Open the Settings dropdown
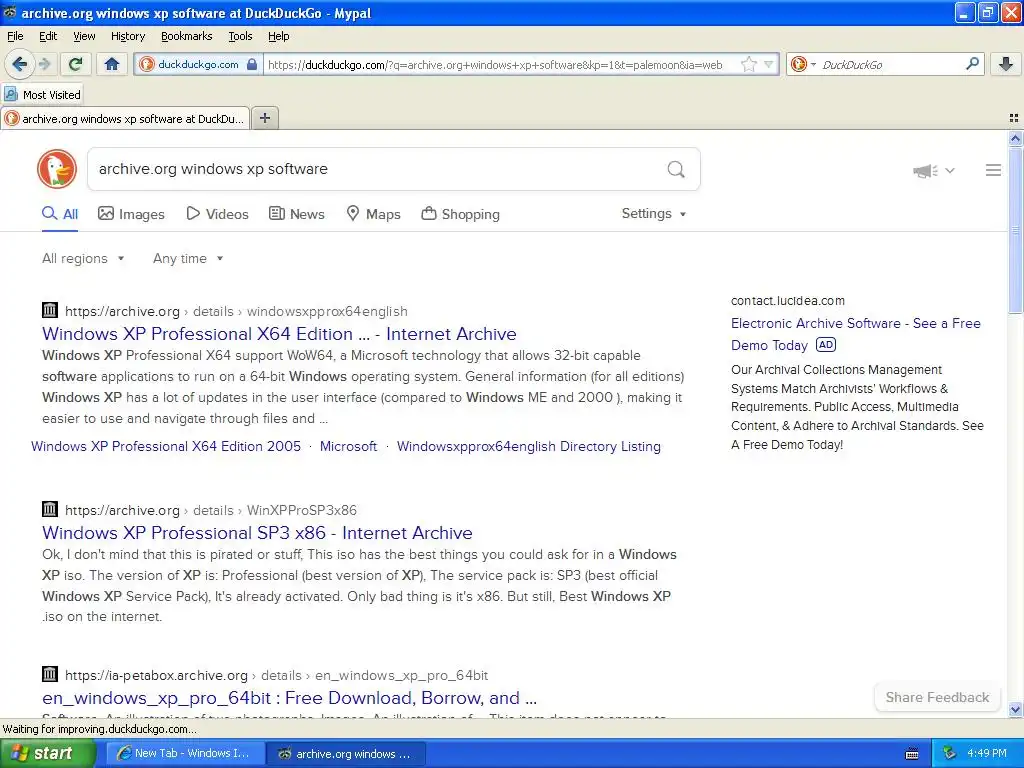Image resolution: width=1024 pixels, height=768 pixels. (654, 214)
